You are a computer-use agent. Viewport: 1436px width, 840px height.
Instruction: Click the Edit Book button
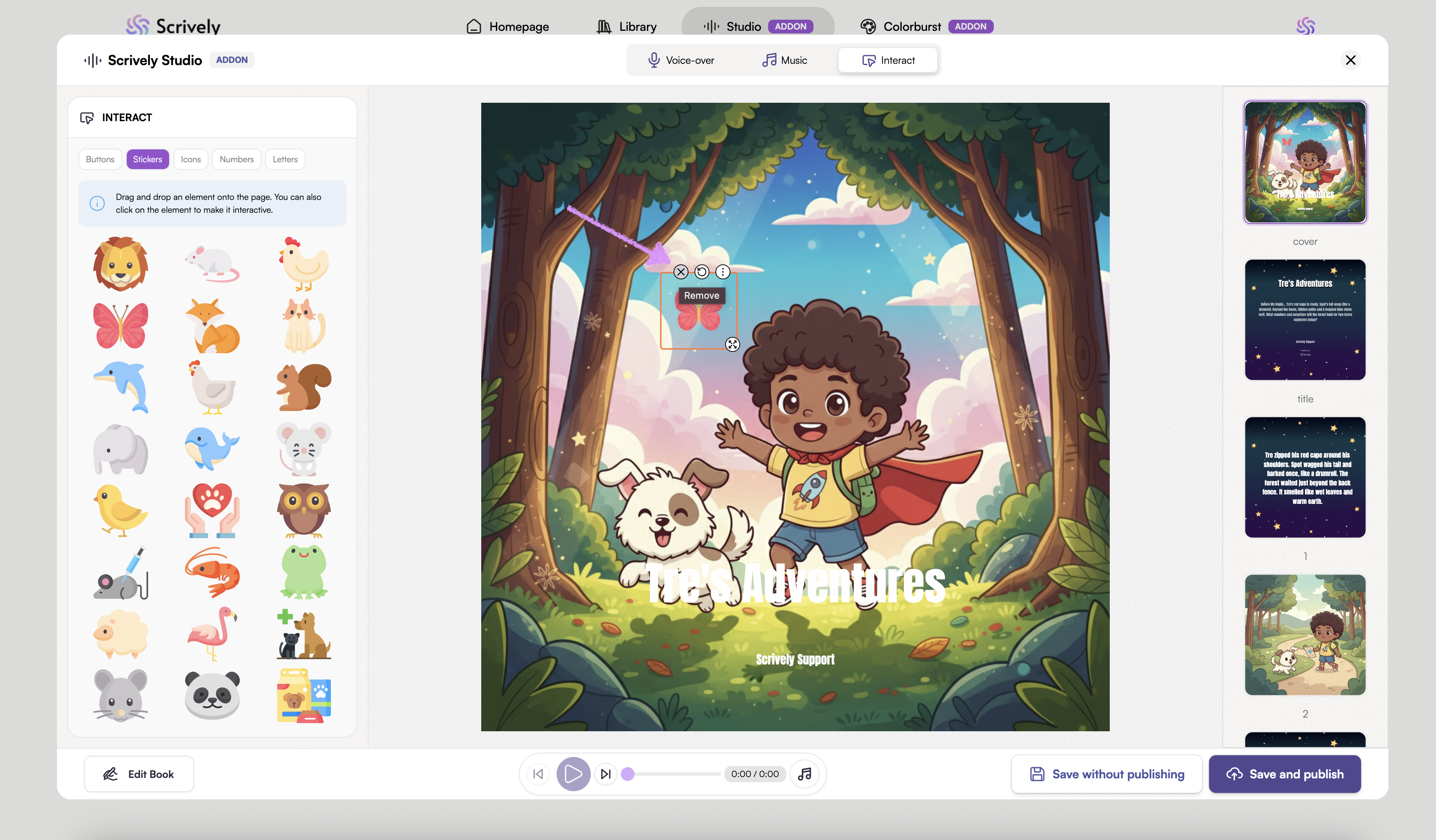[139, 774]
